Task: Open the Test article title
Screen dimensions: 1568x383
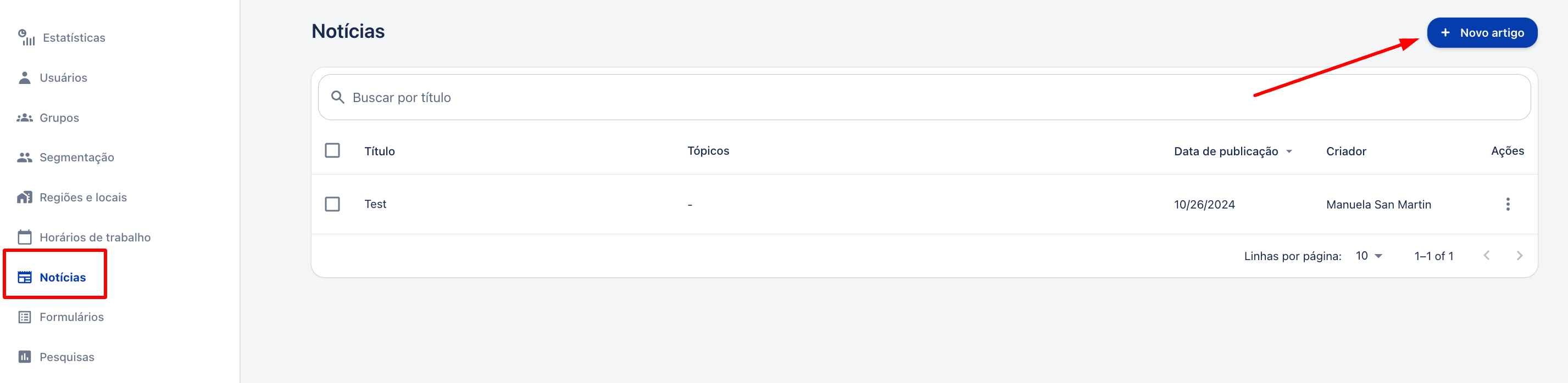Action: click(x=375, y=204)
